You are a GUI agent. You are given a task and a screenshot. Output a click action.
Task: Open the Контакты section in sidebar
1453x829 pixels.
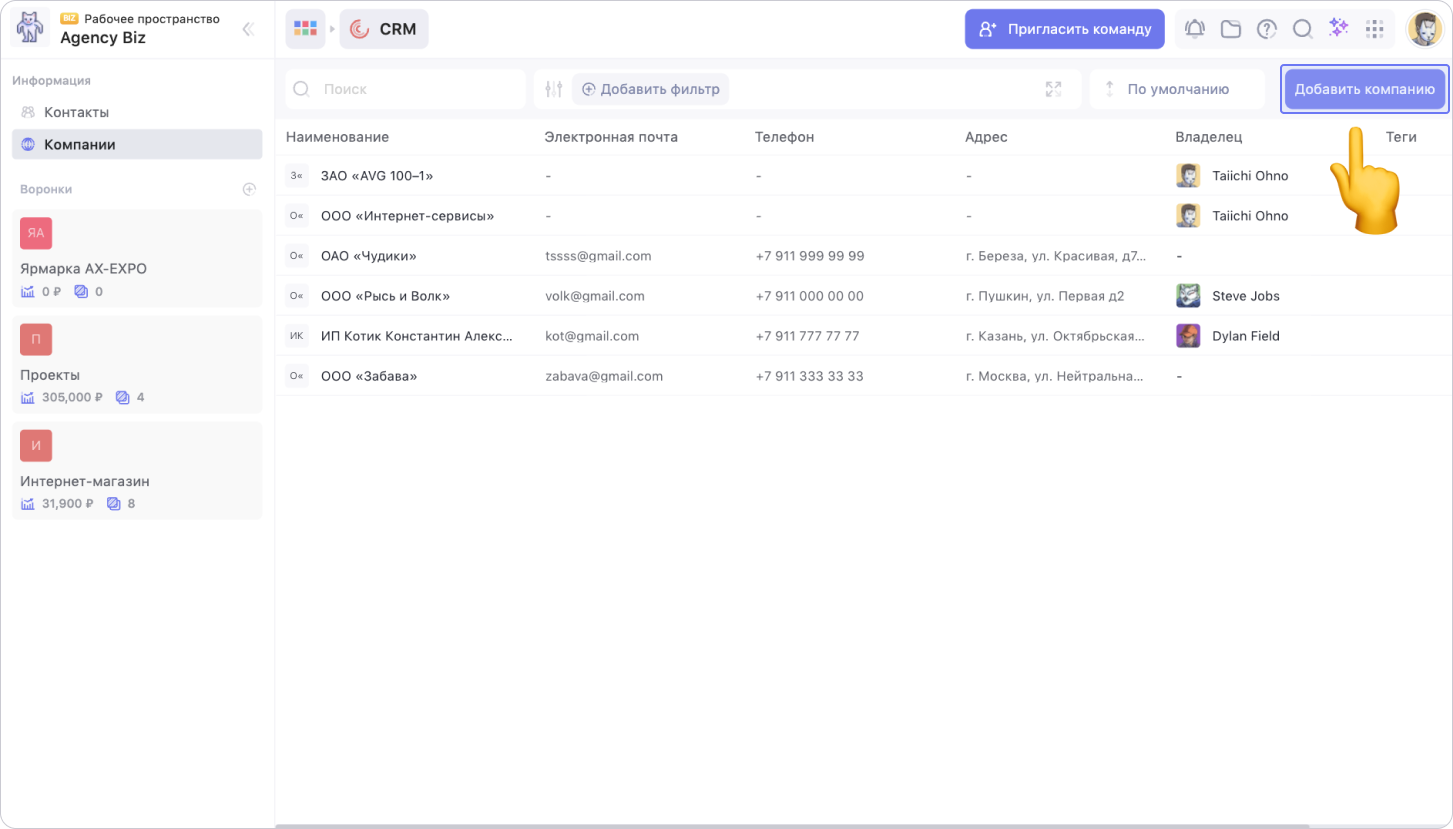[76, 112]
